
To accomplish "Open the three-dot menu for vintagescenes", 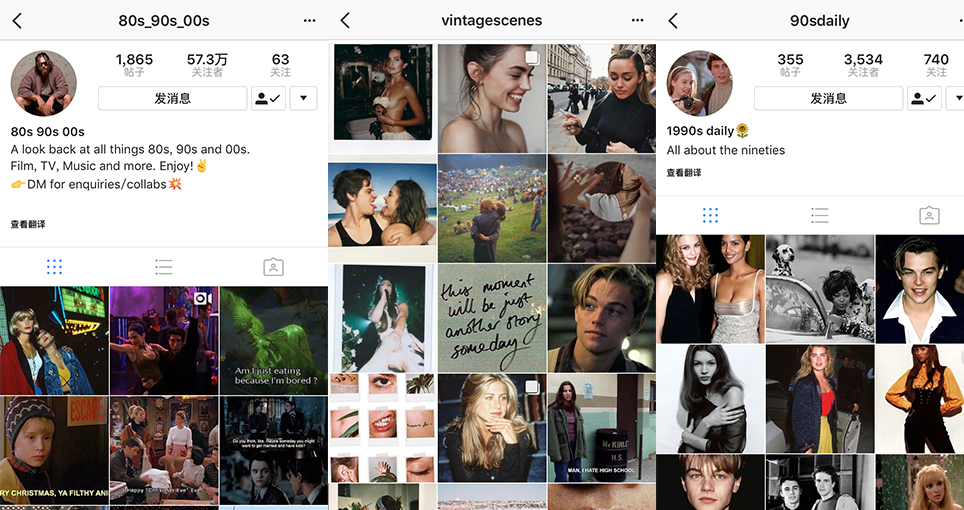I will [x=638, y=21].
